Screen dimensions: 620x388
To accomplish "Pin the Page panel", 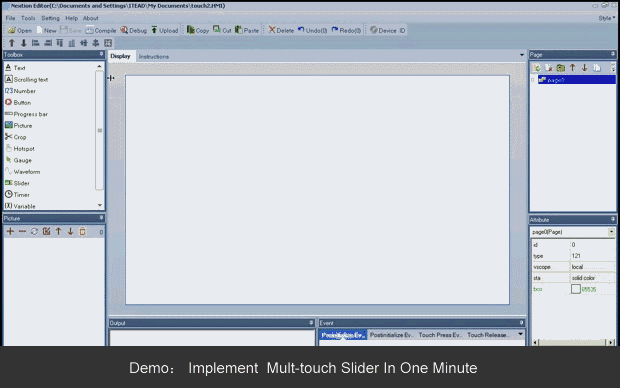I will [613, 54].
